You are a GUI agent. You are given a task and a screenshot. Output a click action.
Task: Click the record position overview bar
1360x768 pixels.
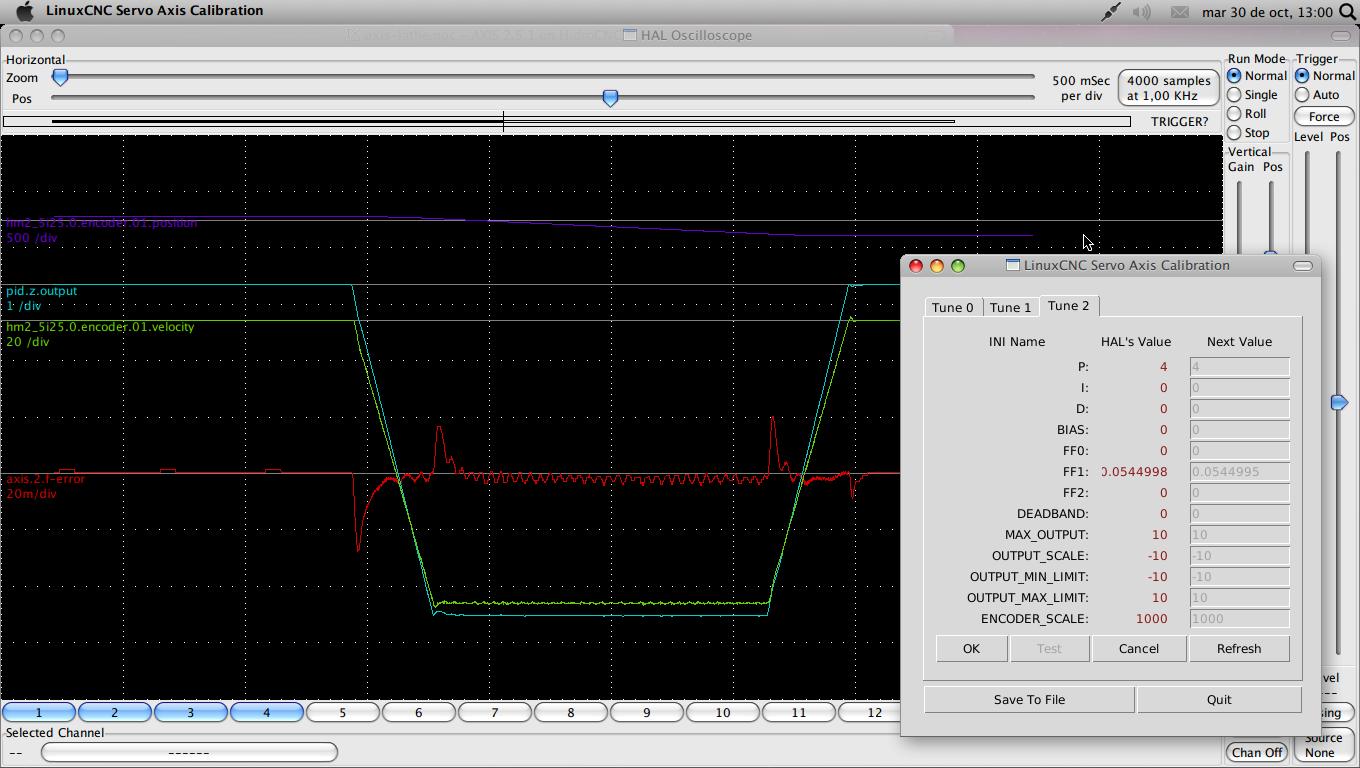(567, 122)
